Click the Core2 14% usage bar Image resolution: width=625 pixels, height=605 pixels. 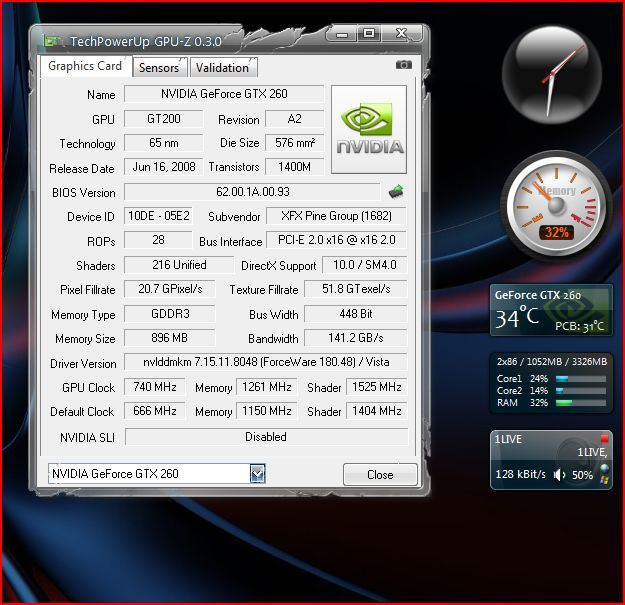[x=581, y=391]
